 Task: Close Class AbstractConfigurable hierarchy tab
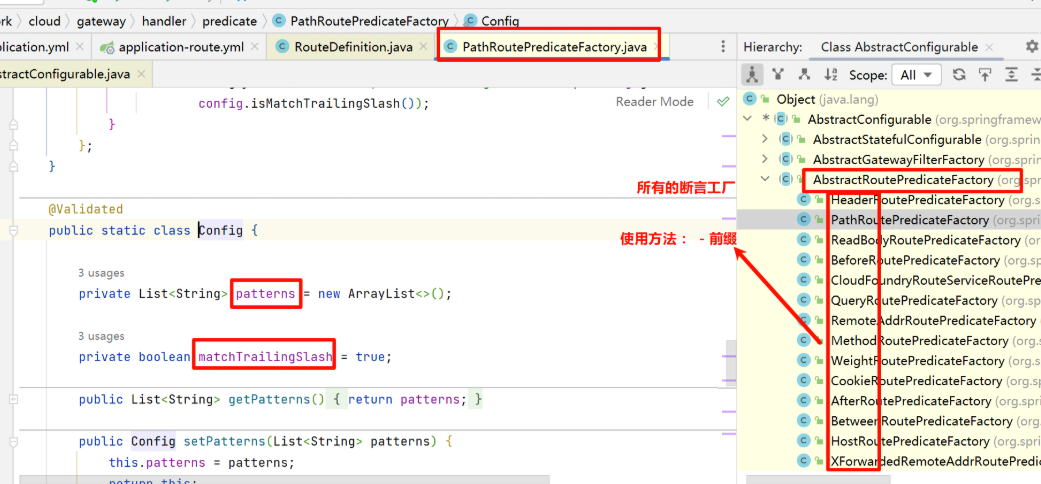(x=989, y=47)
